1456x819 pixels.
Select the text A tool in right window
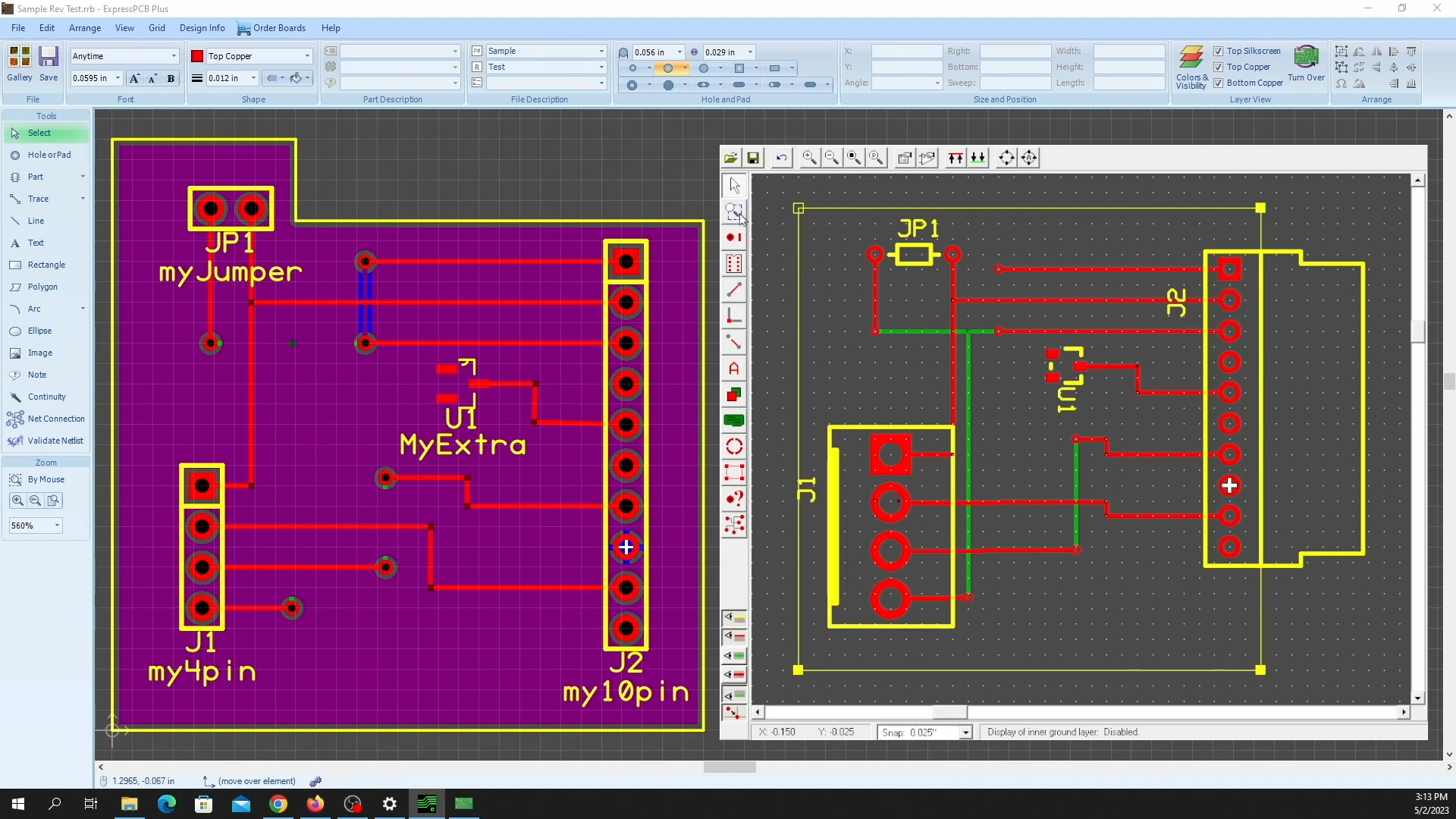click(734, 369)
